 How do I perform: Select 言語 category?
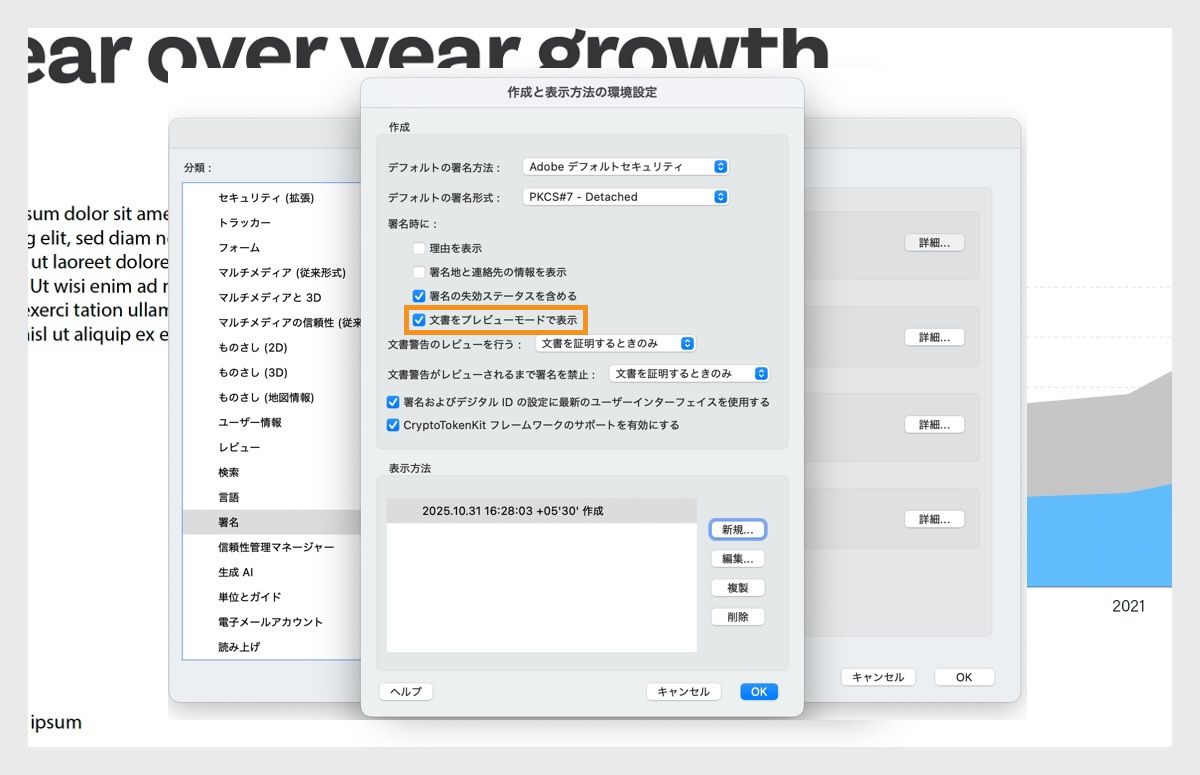click(272, 497)
